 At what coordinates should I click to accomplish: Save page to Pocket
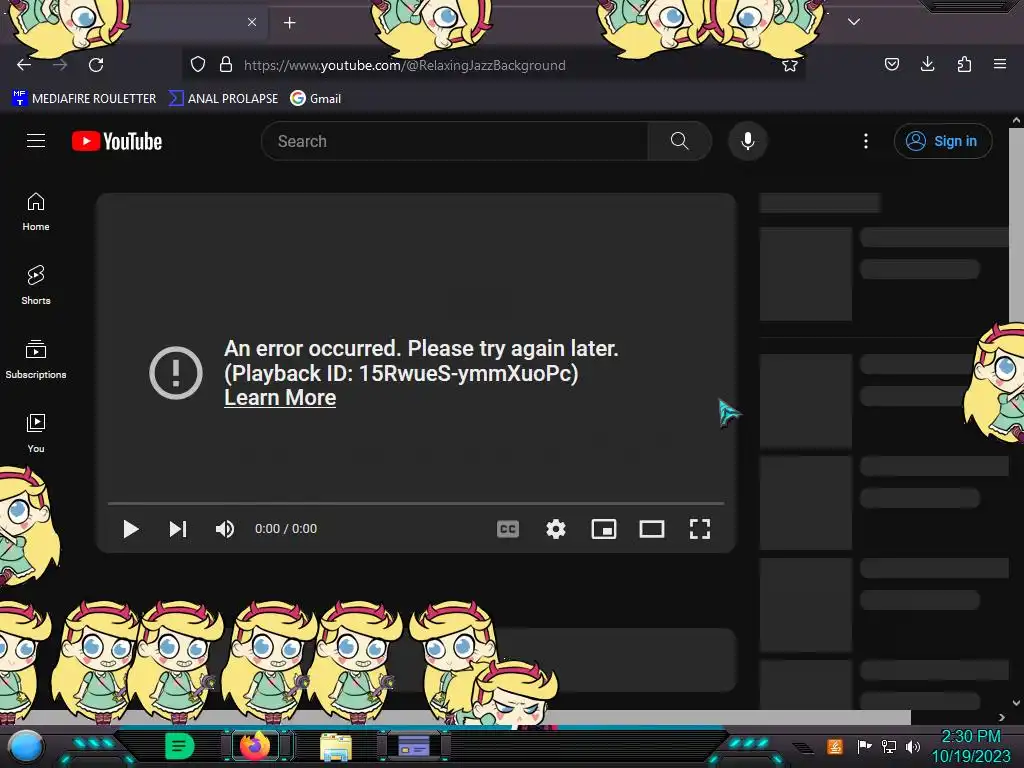point(891,64)
